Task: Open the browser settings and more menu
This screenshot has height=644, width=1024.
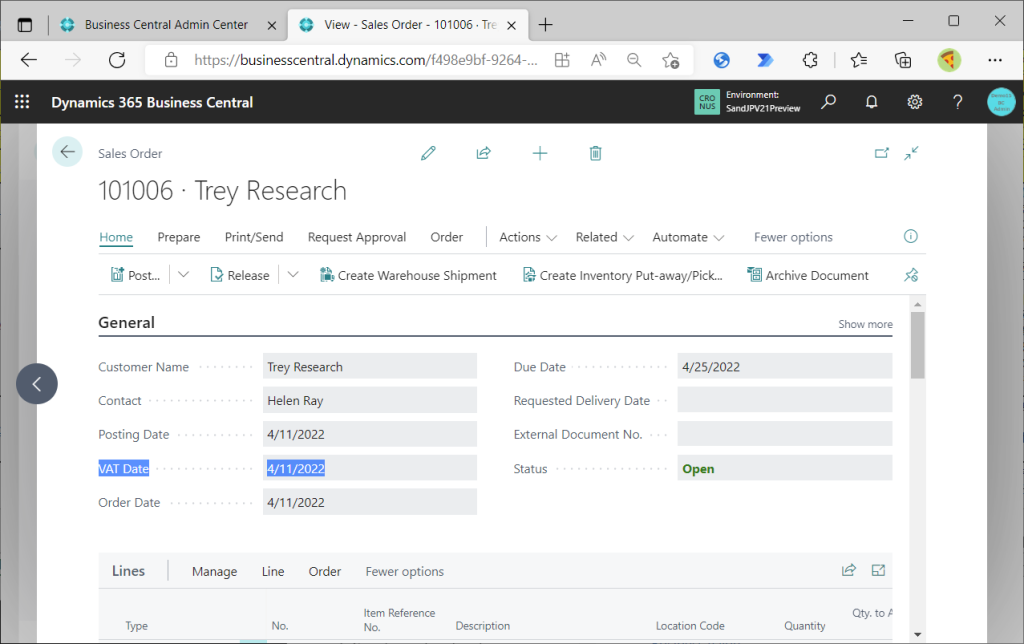Action: [x=995, y=60]
